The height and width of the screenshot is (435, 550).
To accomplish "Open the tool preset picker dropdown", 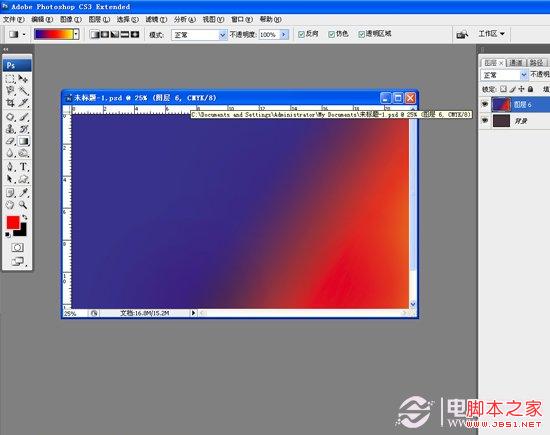I will [x=24, y=34].
